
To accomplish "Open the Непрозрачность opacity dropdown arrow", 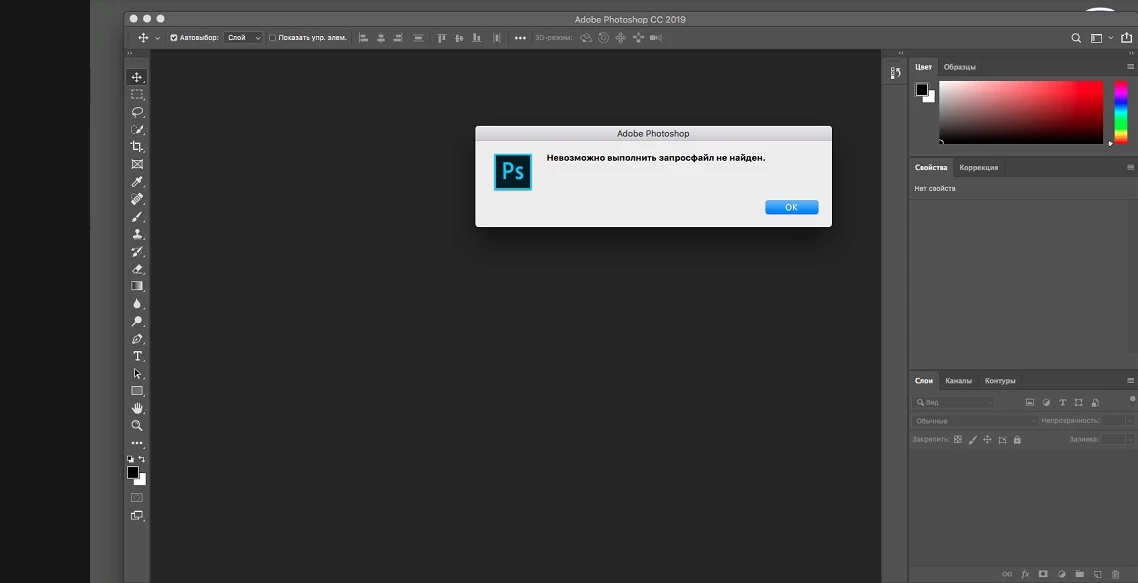I will pos(1129,421).
